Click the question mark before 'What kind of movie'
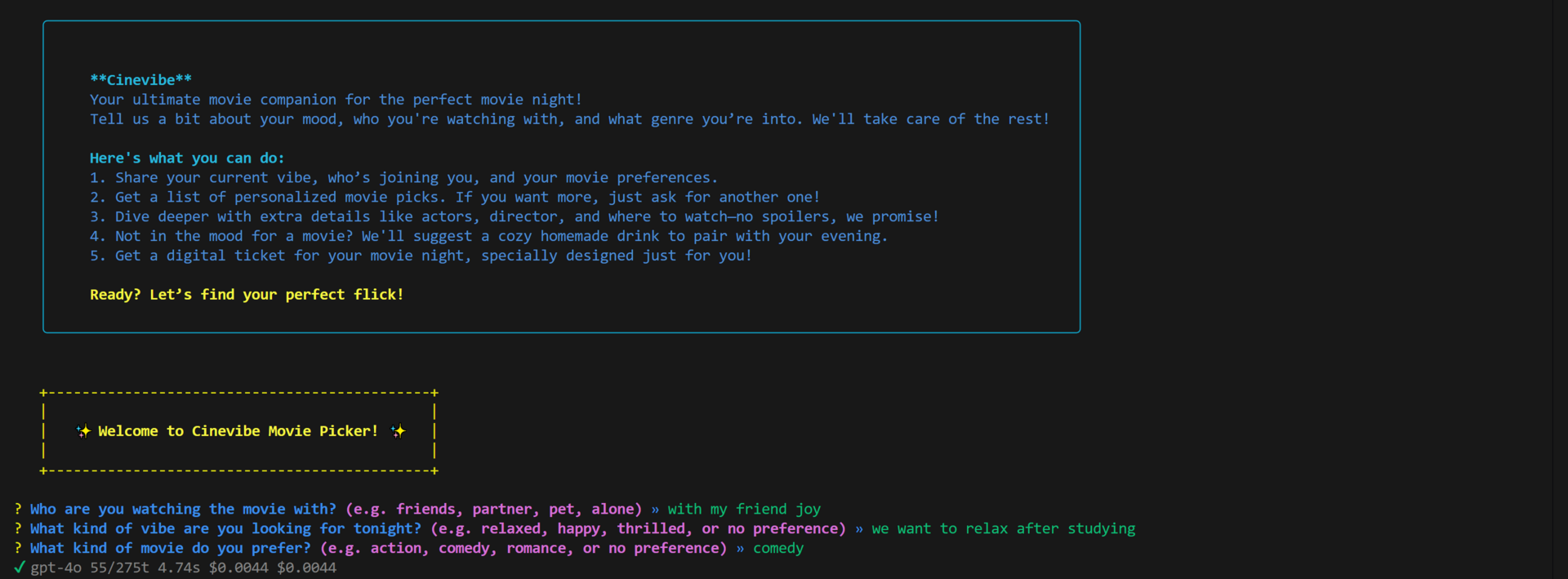 (x=18, y=548)
